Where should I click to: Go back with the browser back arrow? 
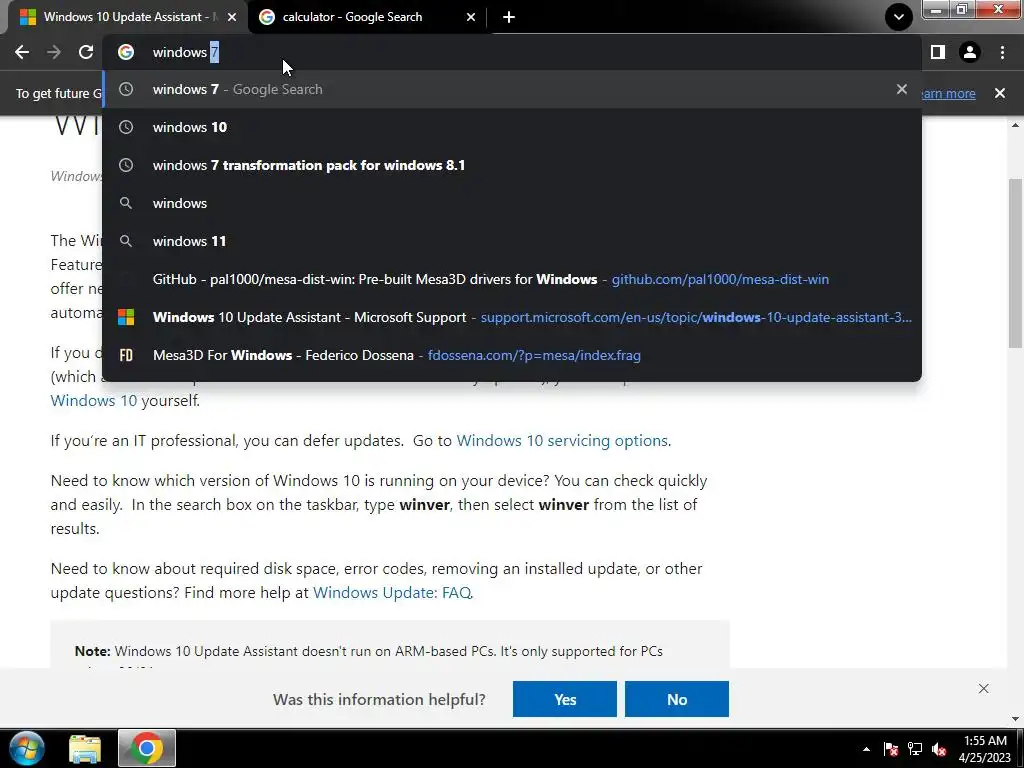coord(22,52)
